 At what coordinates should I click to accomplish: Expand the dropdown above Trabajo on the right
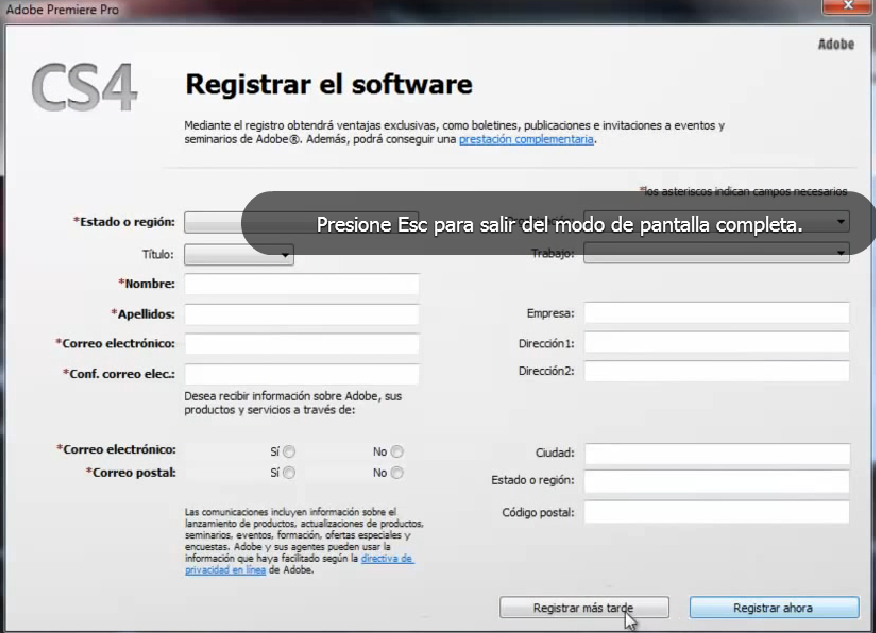(716, 222)
